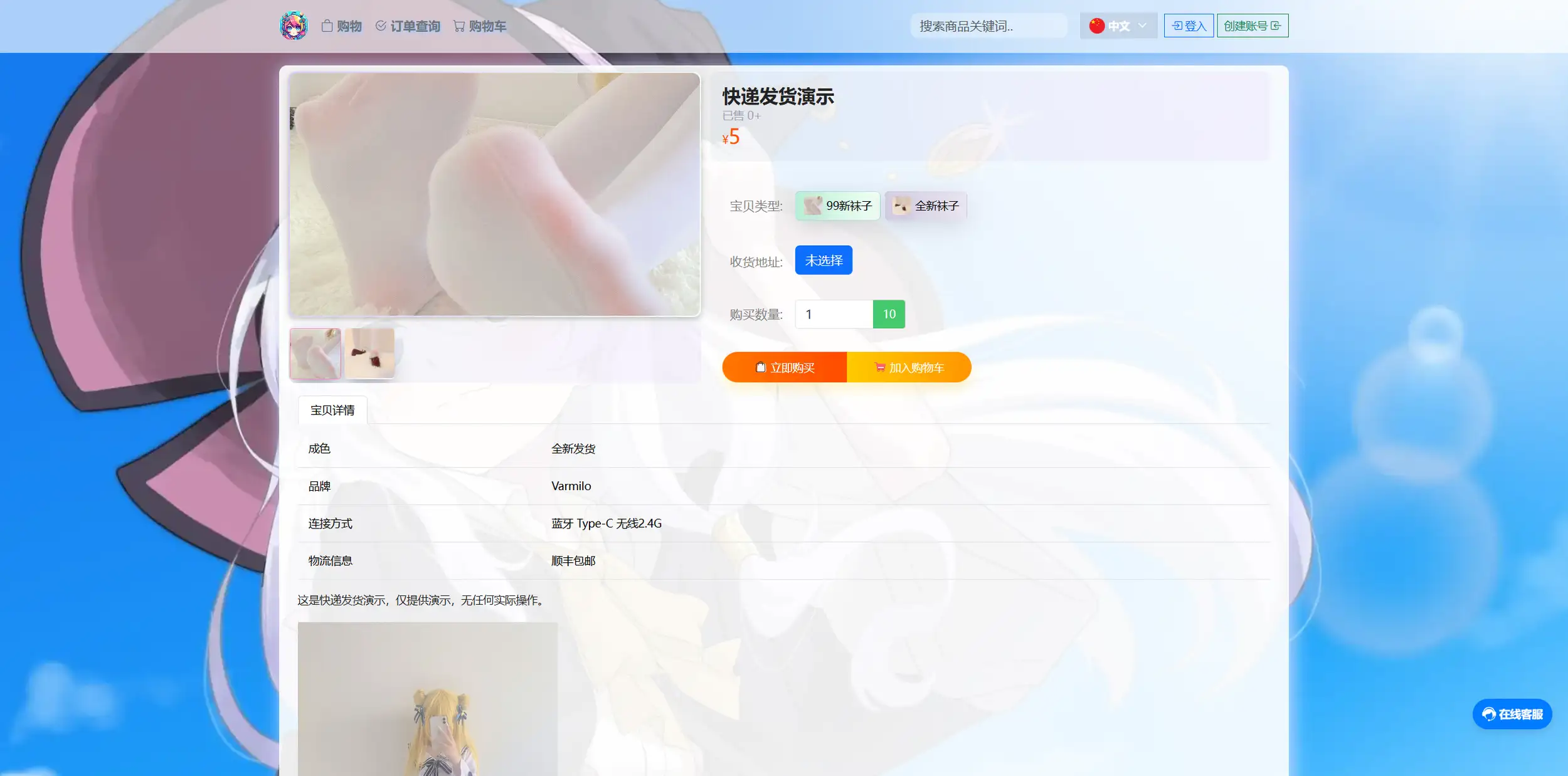Click the checkmark icon beside 订单查询
This screenshot has height=776, width=1568.
pos(381,26)
